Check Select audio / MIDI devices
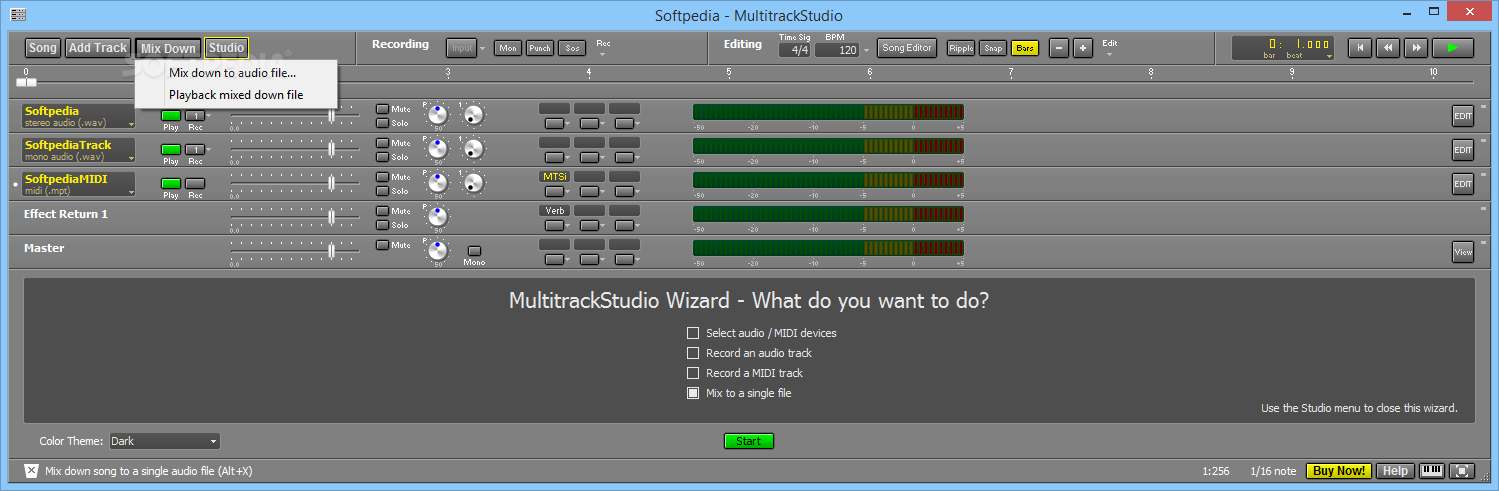 [x=693, y=333]
